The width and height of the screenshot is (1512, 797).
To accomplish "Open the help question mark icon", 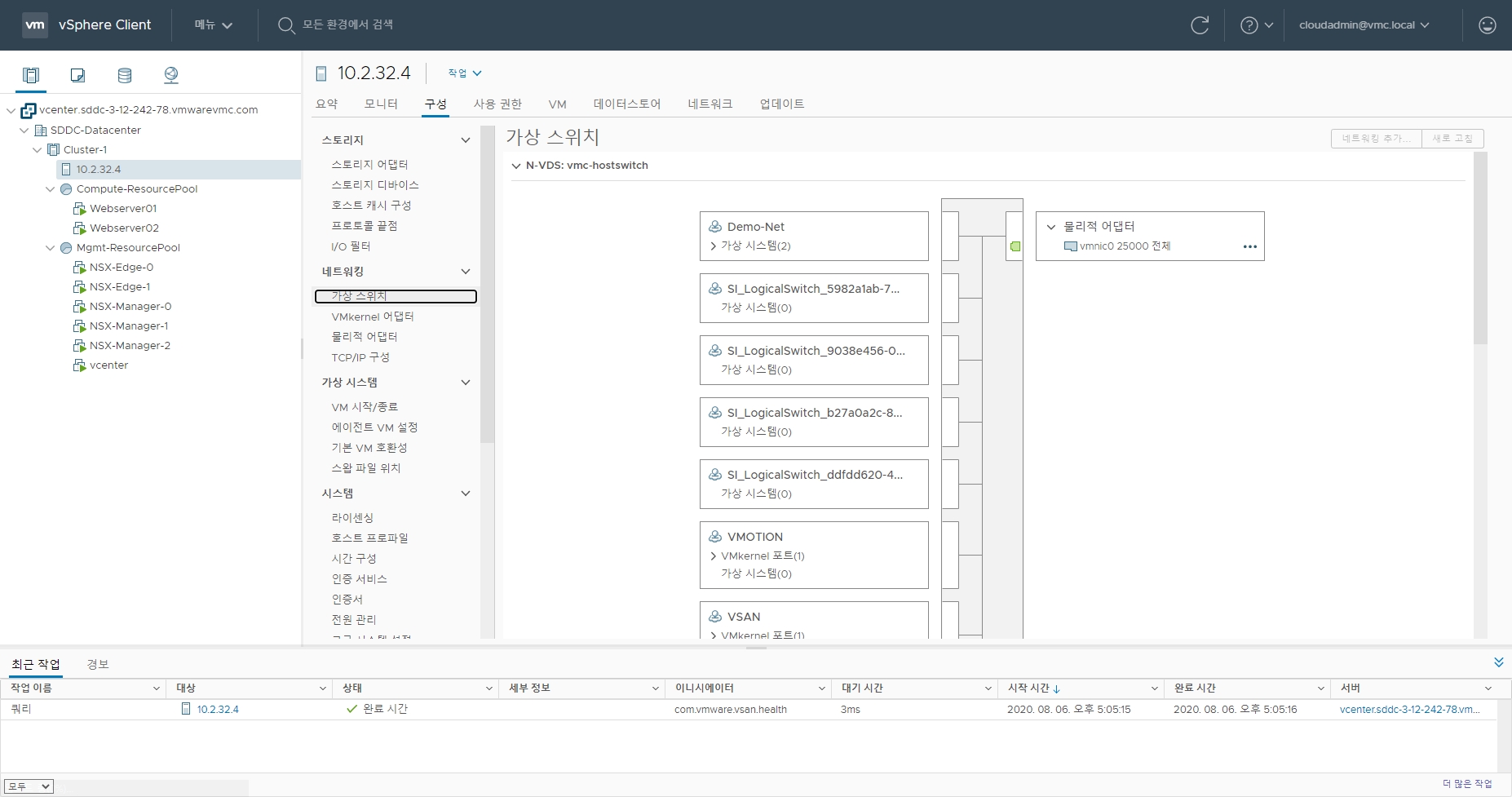I will (x=1249, y=25).
